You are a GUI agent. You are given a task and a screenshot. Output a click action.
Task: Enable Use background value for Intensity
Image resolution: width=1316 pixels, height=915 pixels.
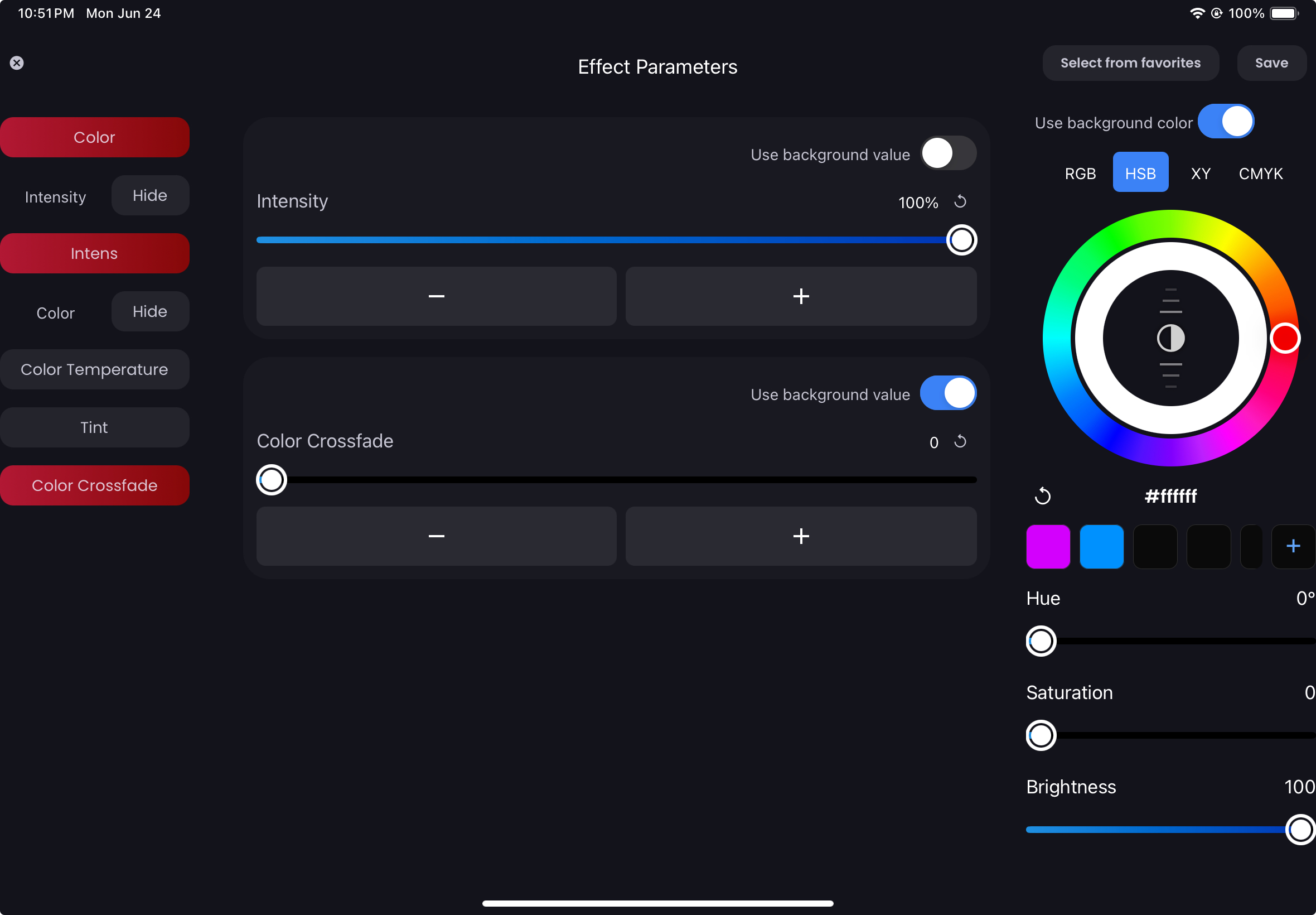[x=947, y=153]
